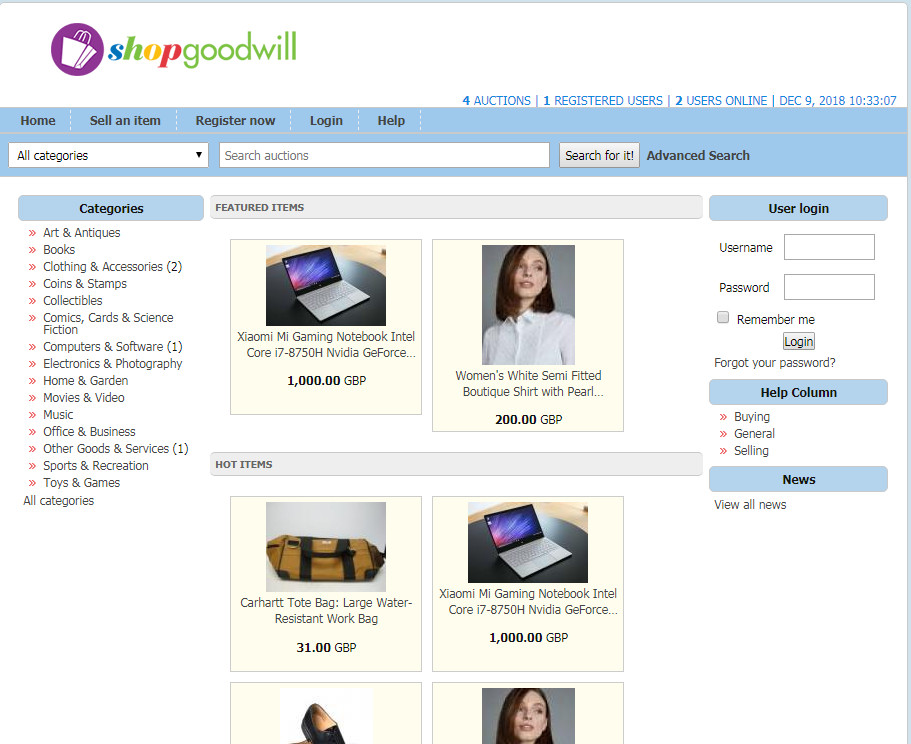Open the Coins & Stamps category

[85, 283]
